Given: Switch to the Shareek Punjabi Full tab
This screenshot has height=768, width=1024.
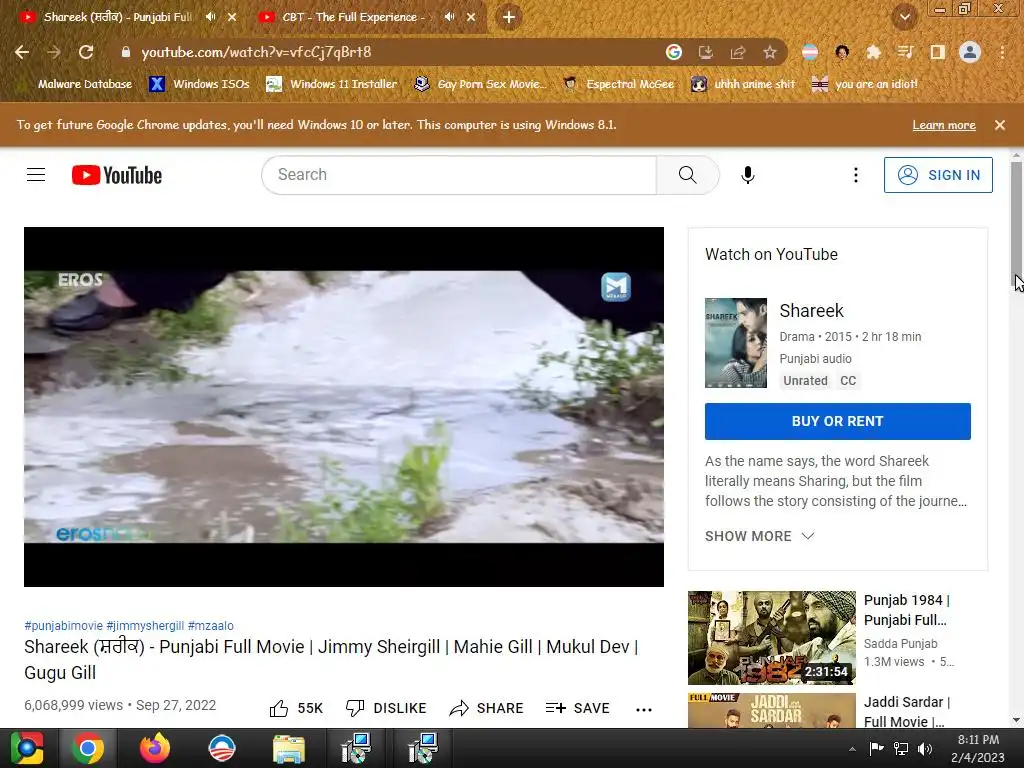Looking at the screenshot, I should (118, 17).
